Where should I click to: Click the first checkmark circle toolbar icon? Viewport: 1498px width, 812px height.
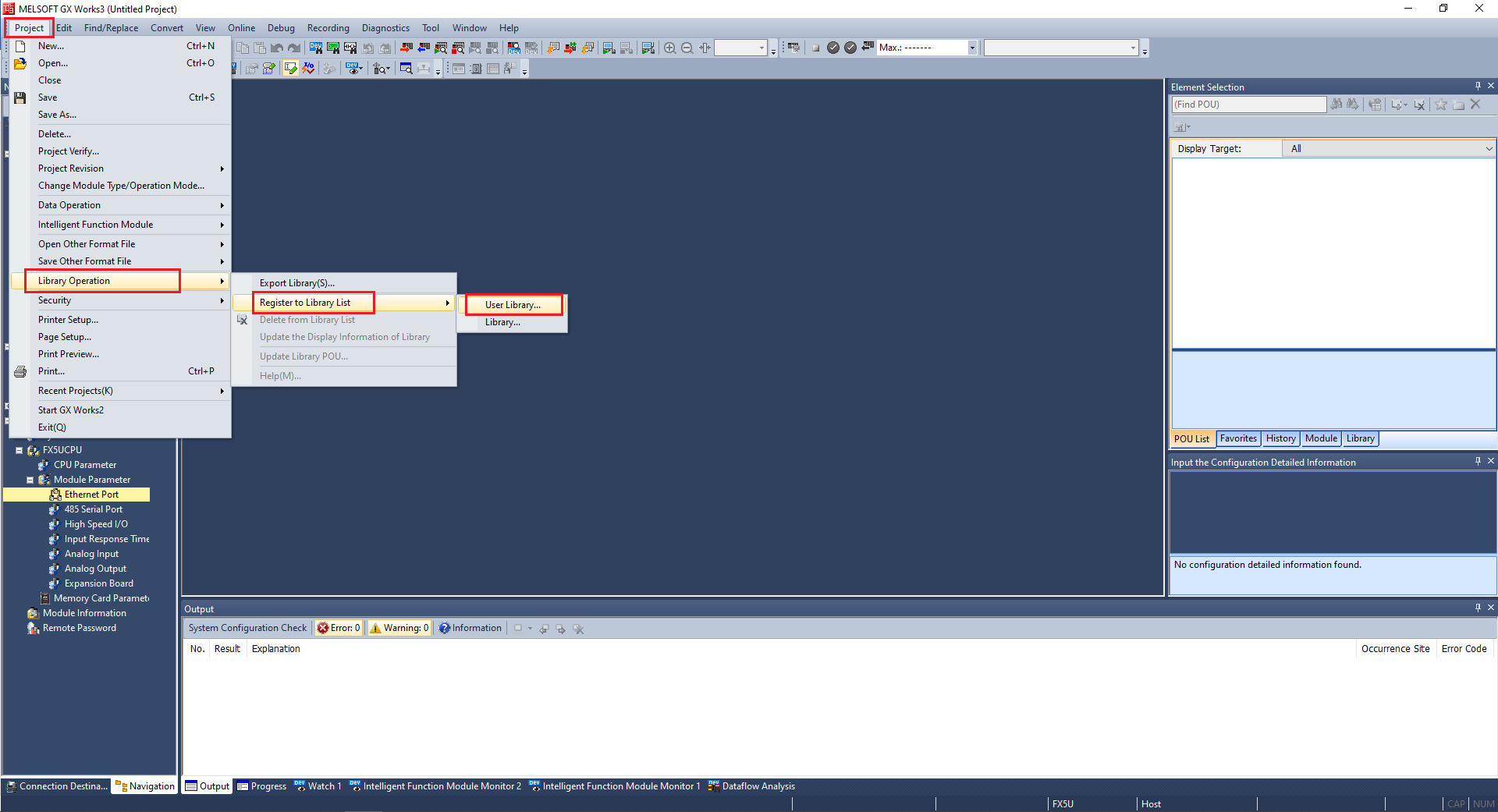click(x=832, y=48)
